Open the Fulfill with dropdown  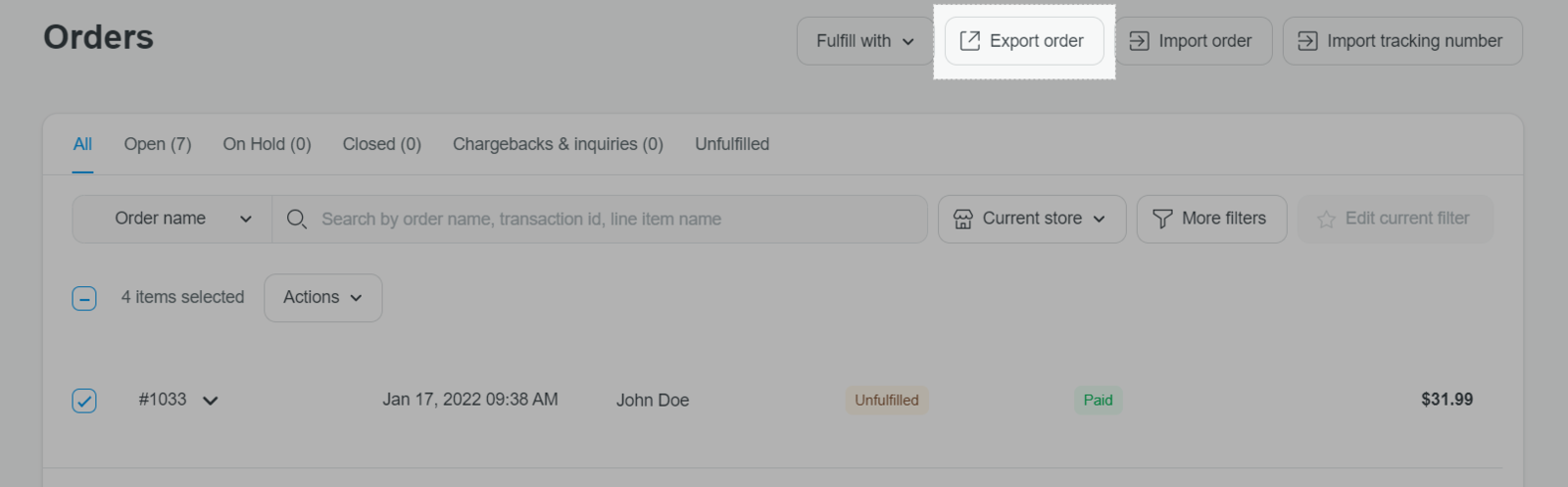[864, 41]
